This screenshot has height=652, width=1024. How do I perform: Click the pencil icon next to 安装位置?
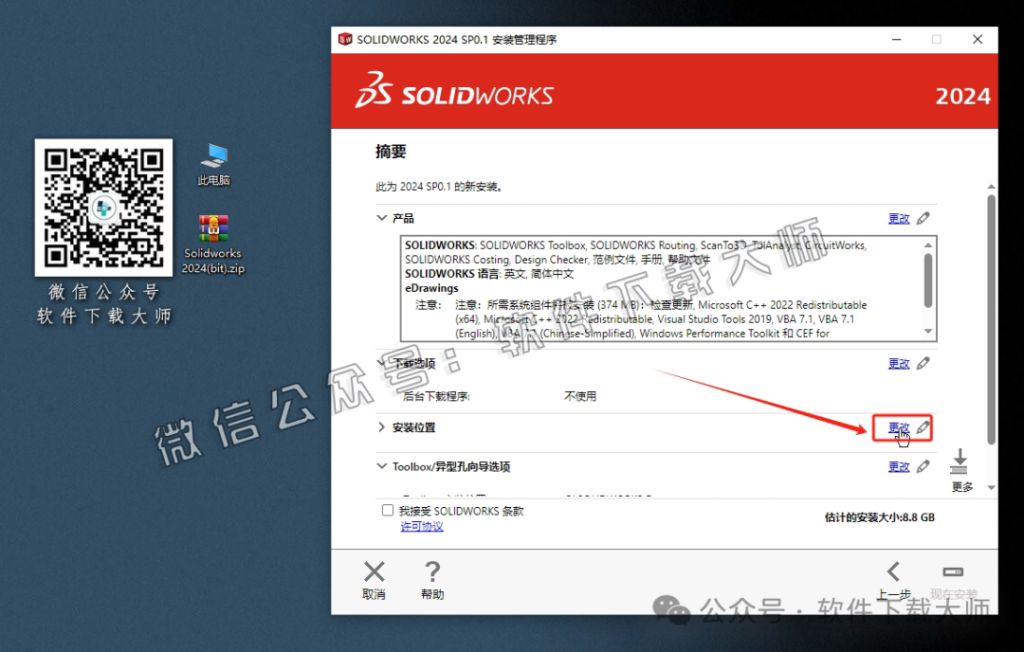(922, 427)
